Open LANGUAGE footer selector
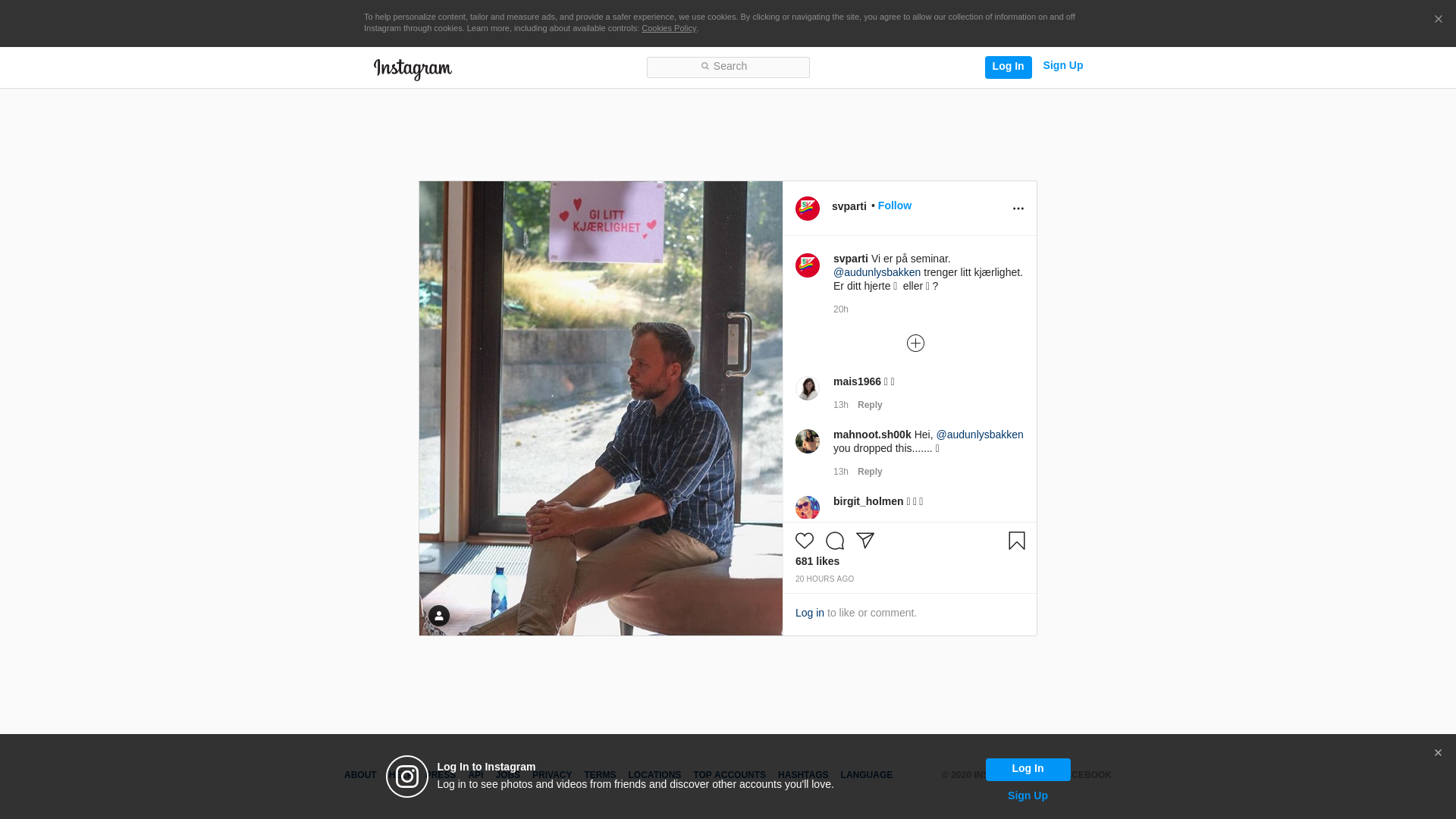The height and width of the screenshot is (819, 1456). [866, 775]
